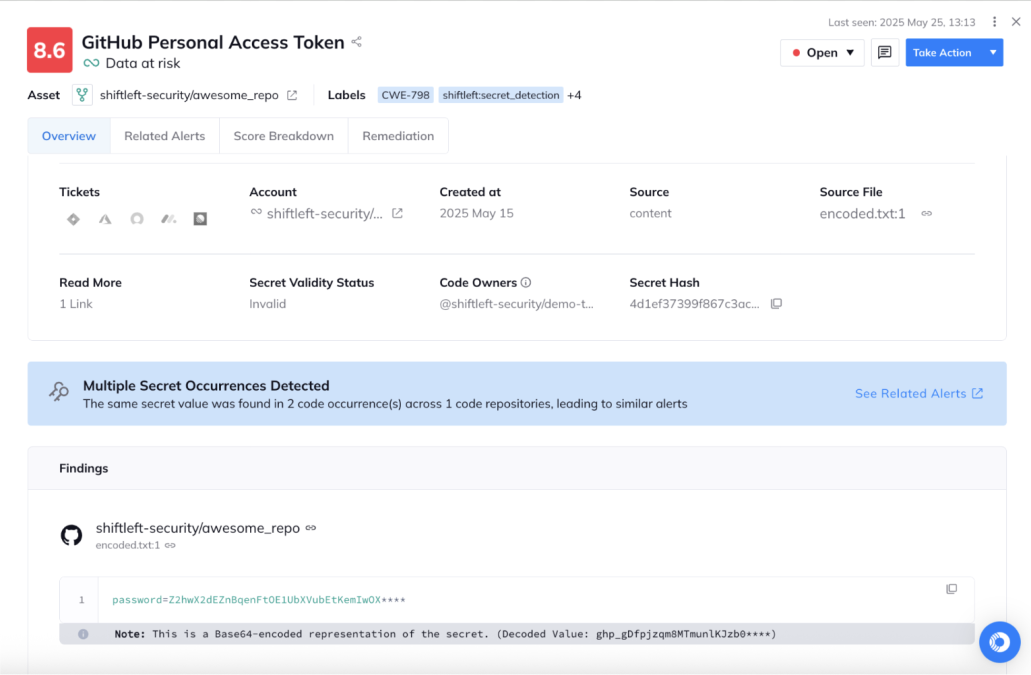Click the 8.6 risk score badge
Screen dimensions: 1031x675
(49, 50)
